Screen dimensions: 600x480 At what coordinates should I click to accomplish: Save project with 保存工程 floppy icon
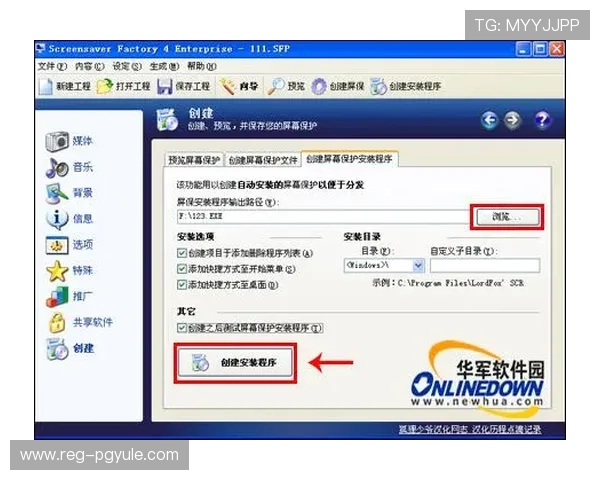(165, 87)
